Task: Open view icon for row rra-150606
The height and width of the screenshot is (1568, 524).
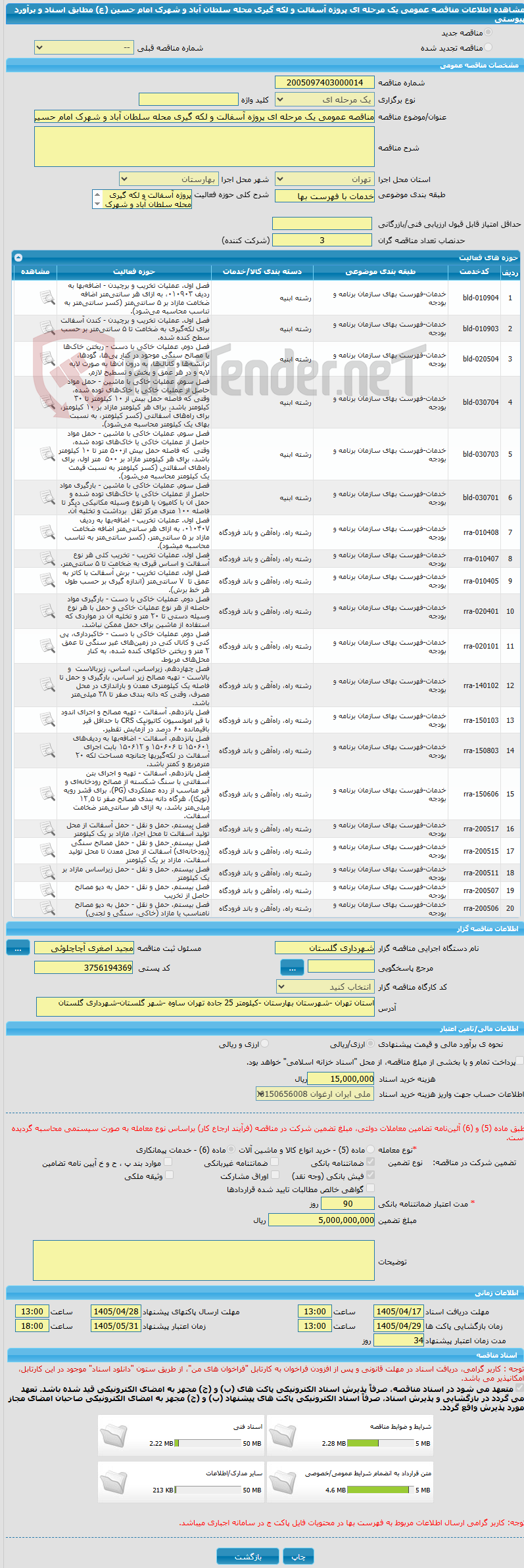Action: tap(47, 793)
